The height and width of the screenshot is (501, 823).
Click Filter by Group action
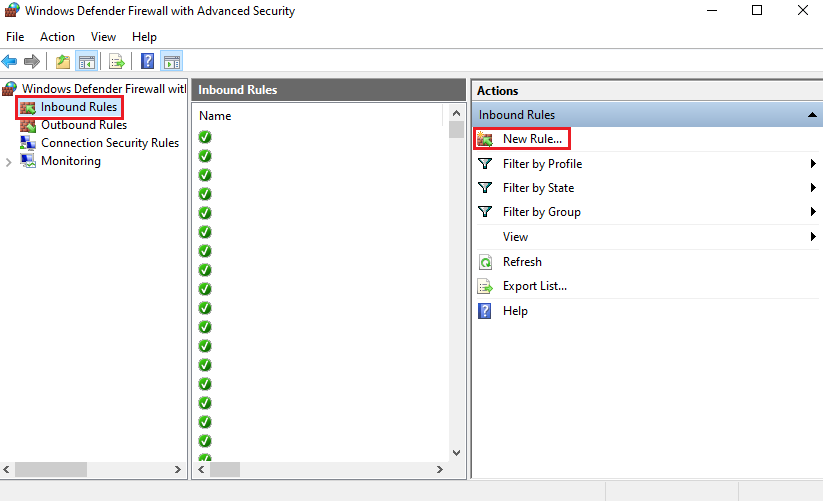tap(542, 212)
